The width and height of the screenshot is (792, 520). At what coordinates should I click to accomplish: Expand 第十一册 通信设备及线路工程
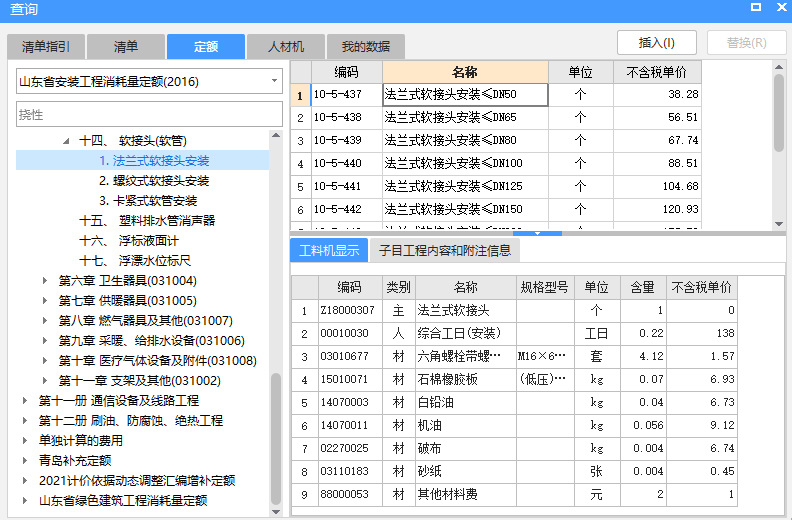pyautogui.click(x=25, y=401)
